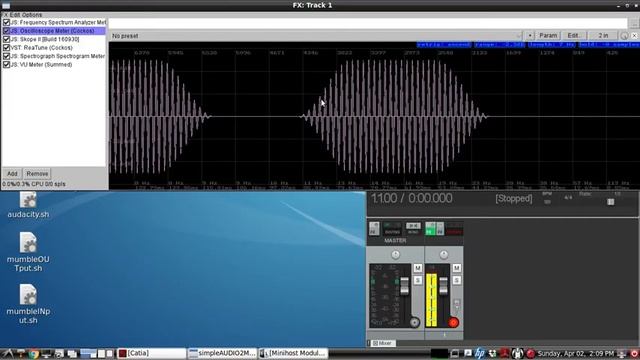Click the Track 1 input FX button
The height and width of the screenshot is (360, 640).
coord(440,229)
